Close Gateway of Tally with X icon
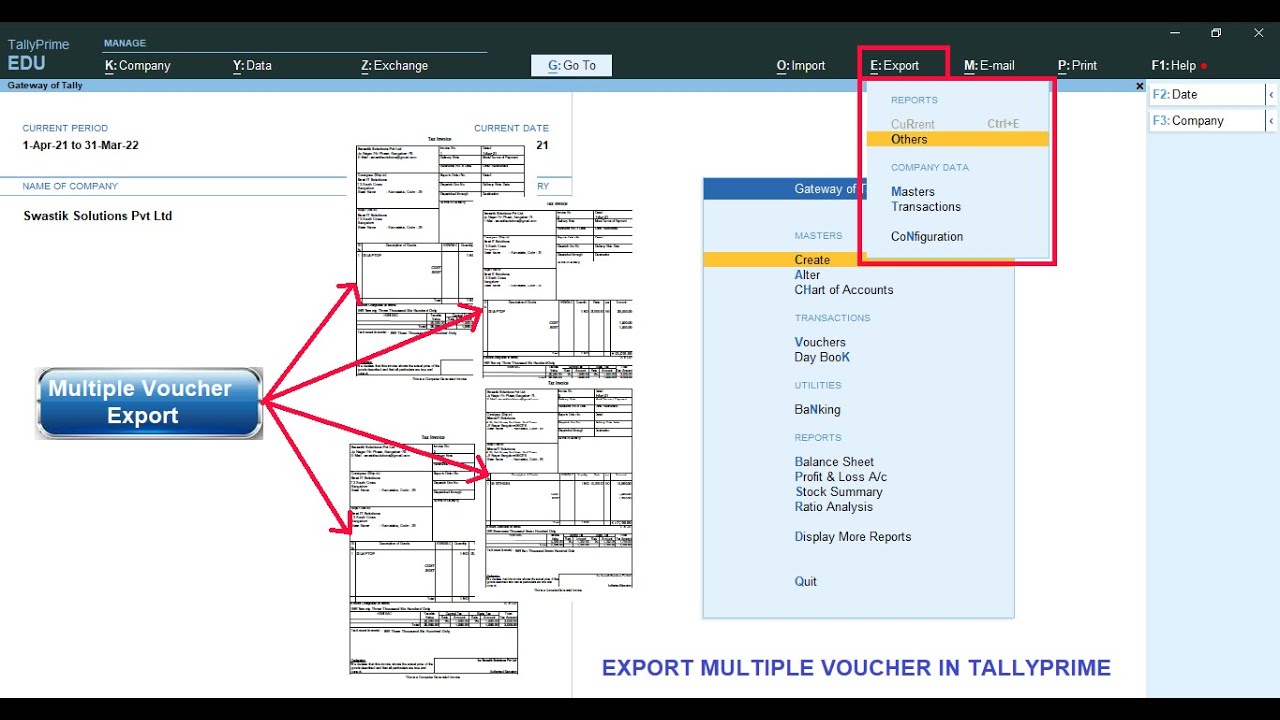The height and width of the screenshot is (720, 1280). point(1140,86)
